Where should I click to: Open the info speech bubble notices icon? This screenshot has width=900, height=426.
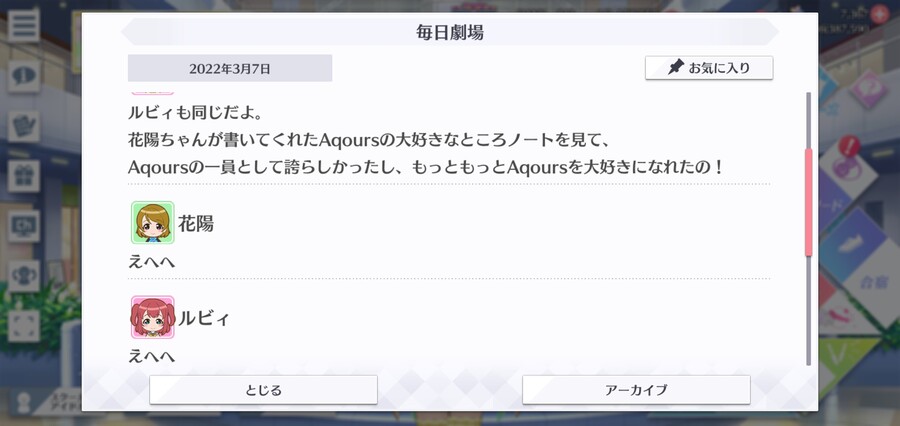point(24,76)
